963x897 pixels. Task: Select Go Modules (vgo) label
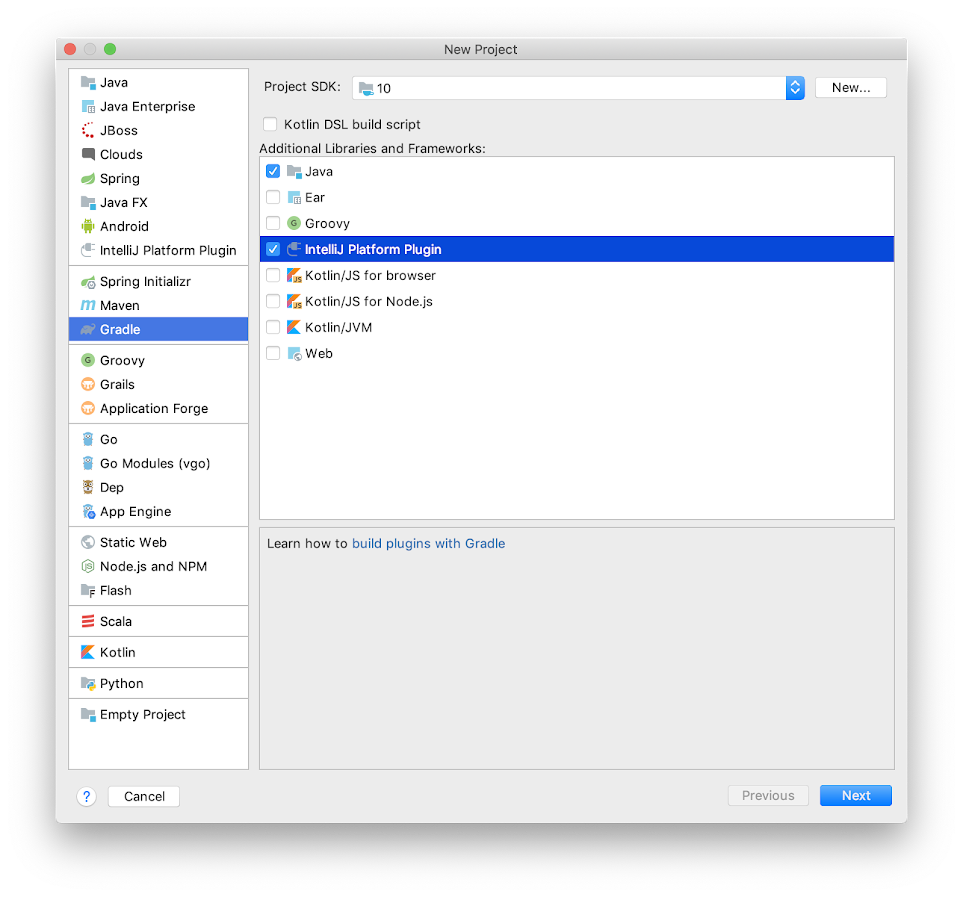coord(155,464)
